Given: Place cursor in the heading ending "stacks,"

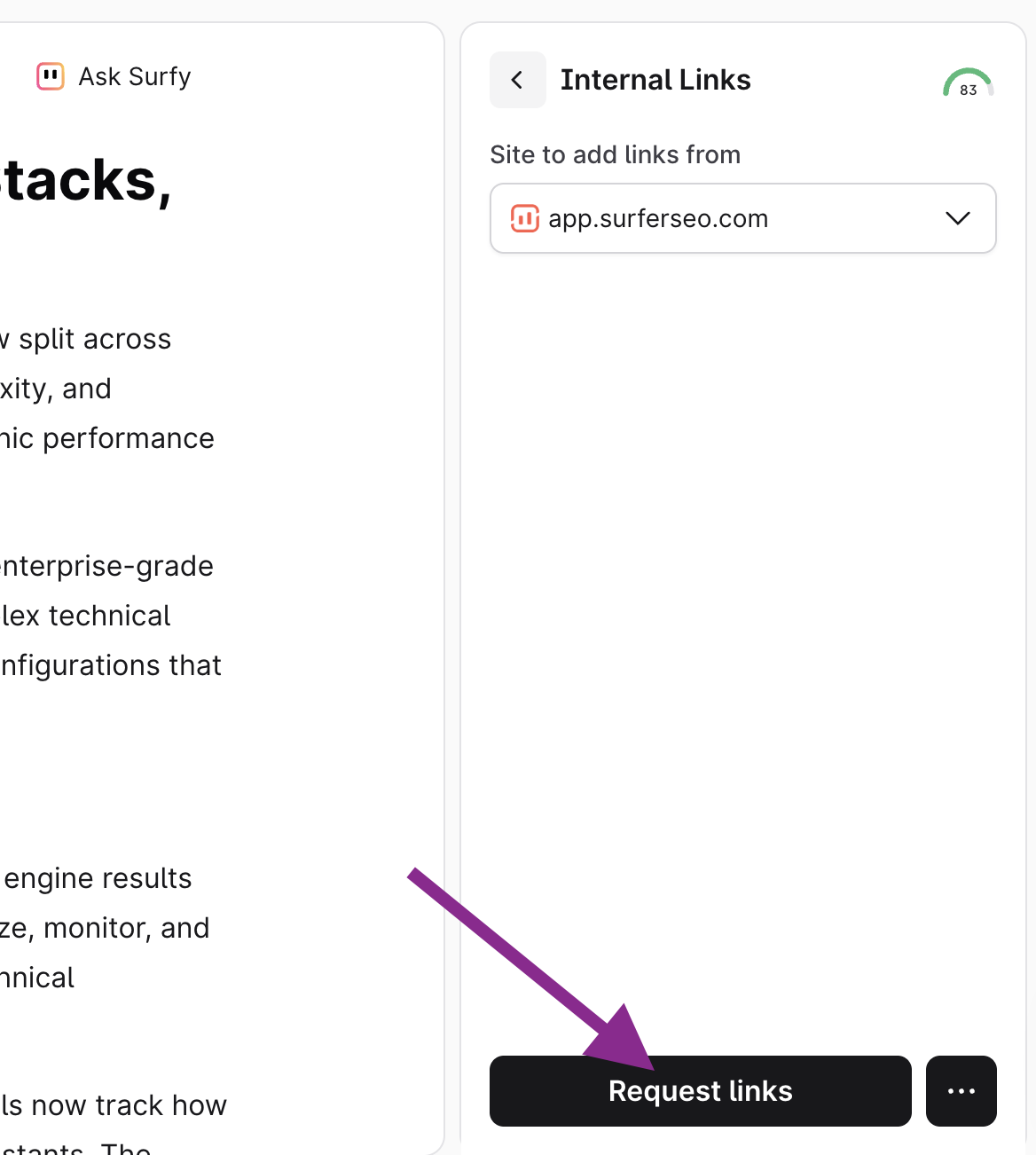Looking at the screenshot, I should (x=85, y=181).
